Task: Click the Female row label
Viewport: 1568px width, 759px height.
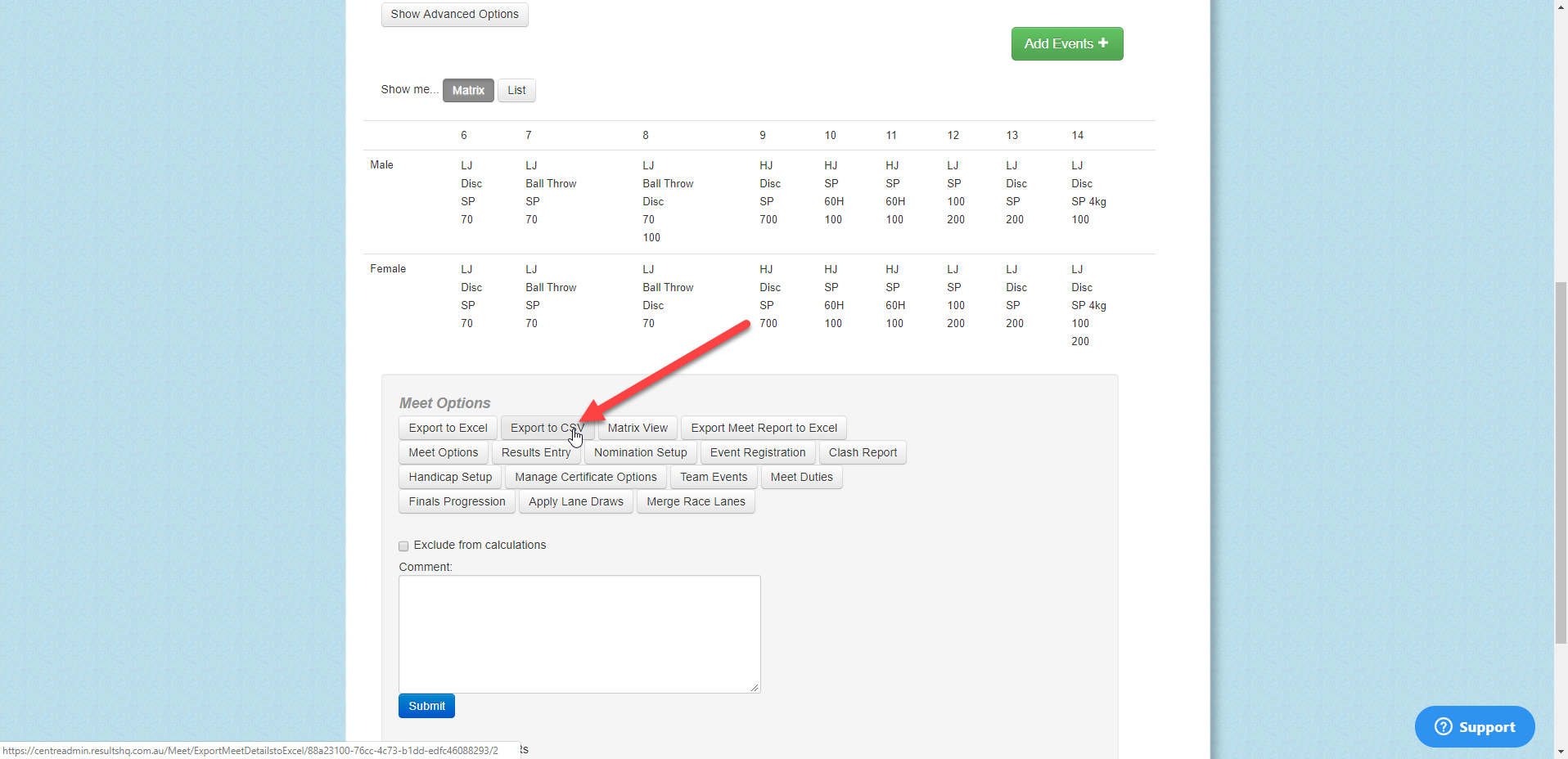Action: coord(388,268)
